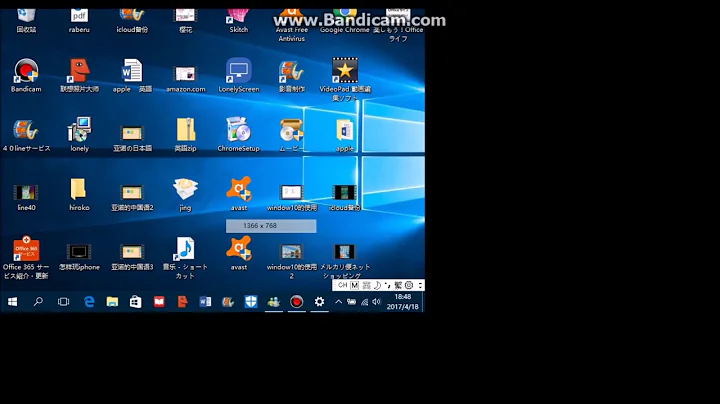Open Windows Defender shield on taskbar

point(251,302)
